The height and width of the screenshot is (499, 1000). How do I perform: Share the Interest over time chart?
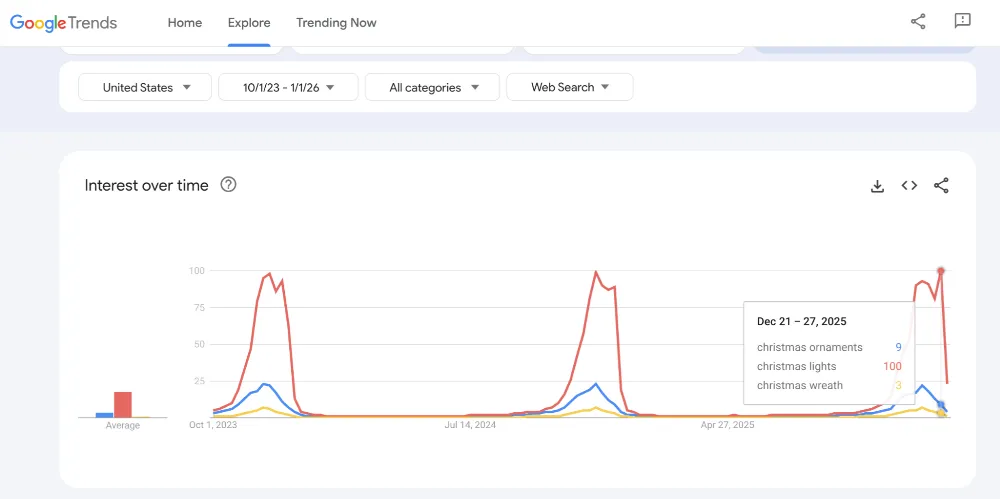pos(941,186)
